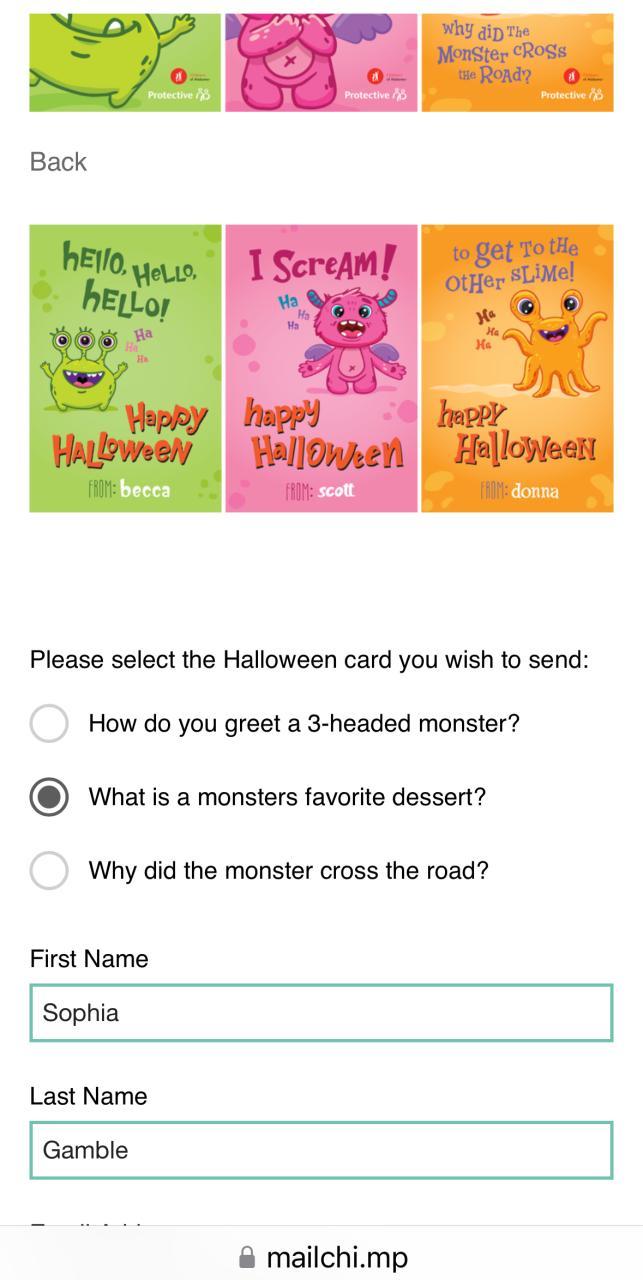The height and width of the screenshot is (1280, 643).
Task: Tap the green three-headed monster card top
Action: click(125, 61)
